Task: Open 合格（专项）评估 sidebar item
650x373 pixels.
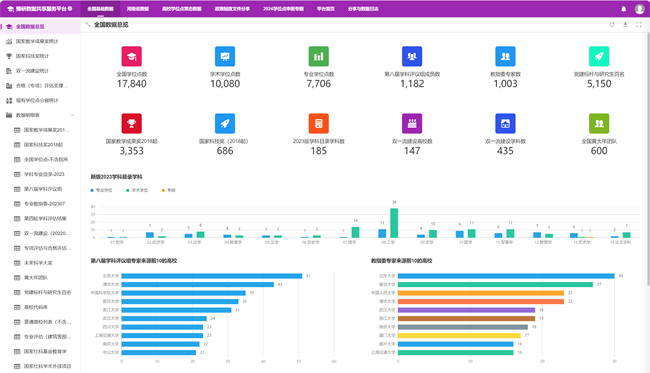Action: click(x=40, y=86)
